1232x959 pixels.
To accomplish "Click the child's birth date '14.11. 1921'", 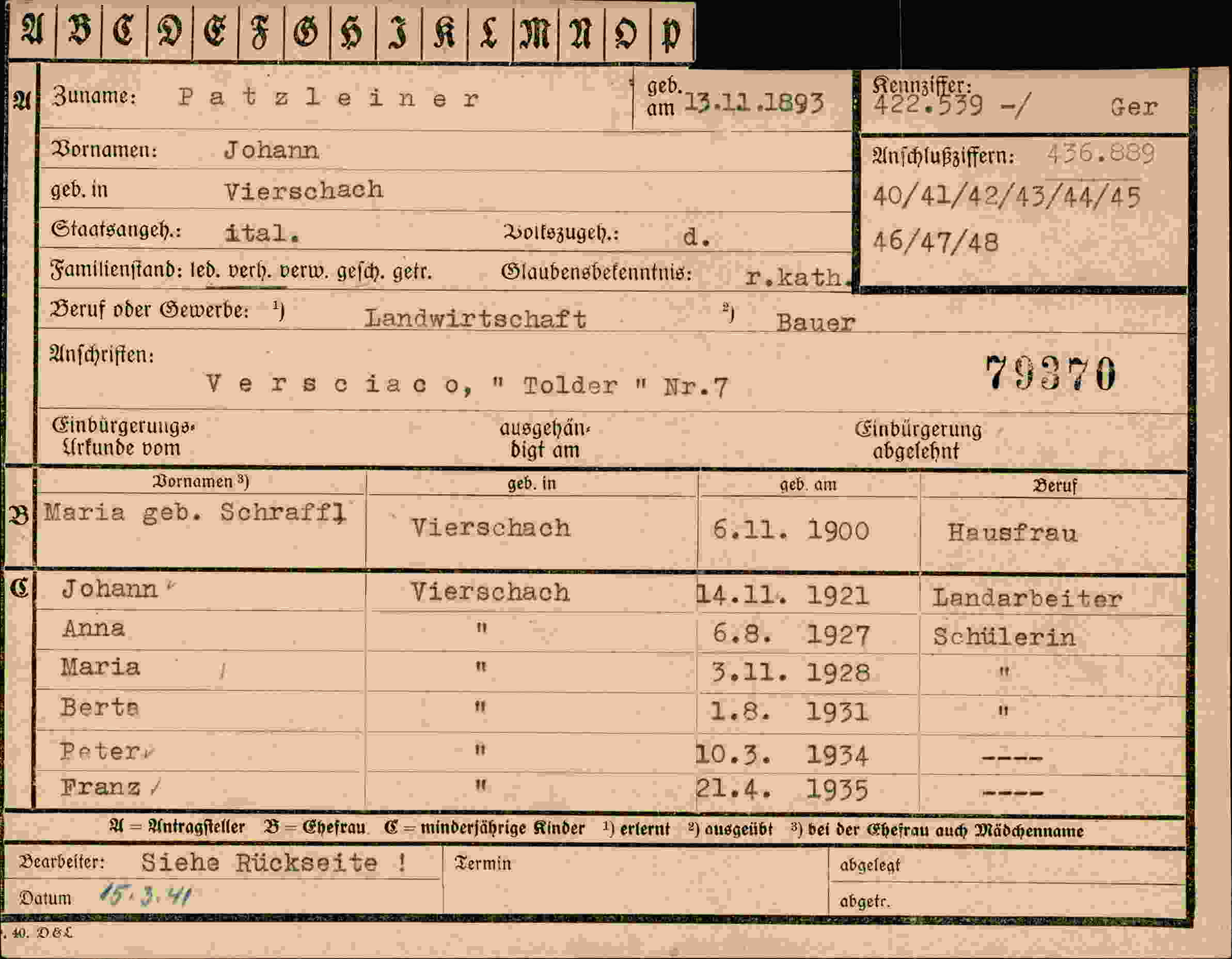I will click(783, 595).
